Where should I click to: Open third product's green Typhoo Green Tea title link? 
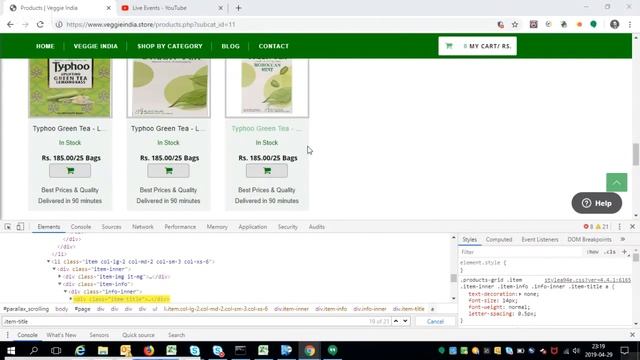click(x=267, y=129)
